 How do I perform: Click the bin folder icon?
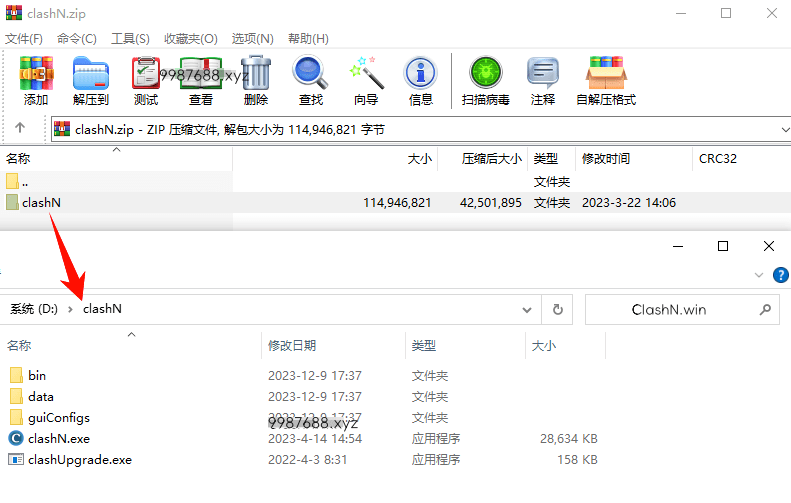(x=16, y=375)
